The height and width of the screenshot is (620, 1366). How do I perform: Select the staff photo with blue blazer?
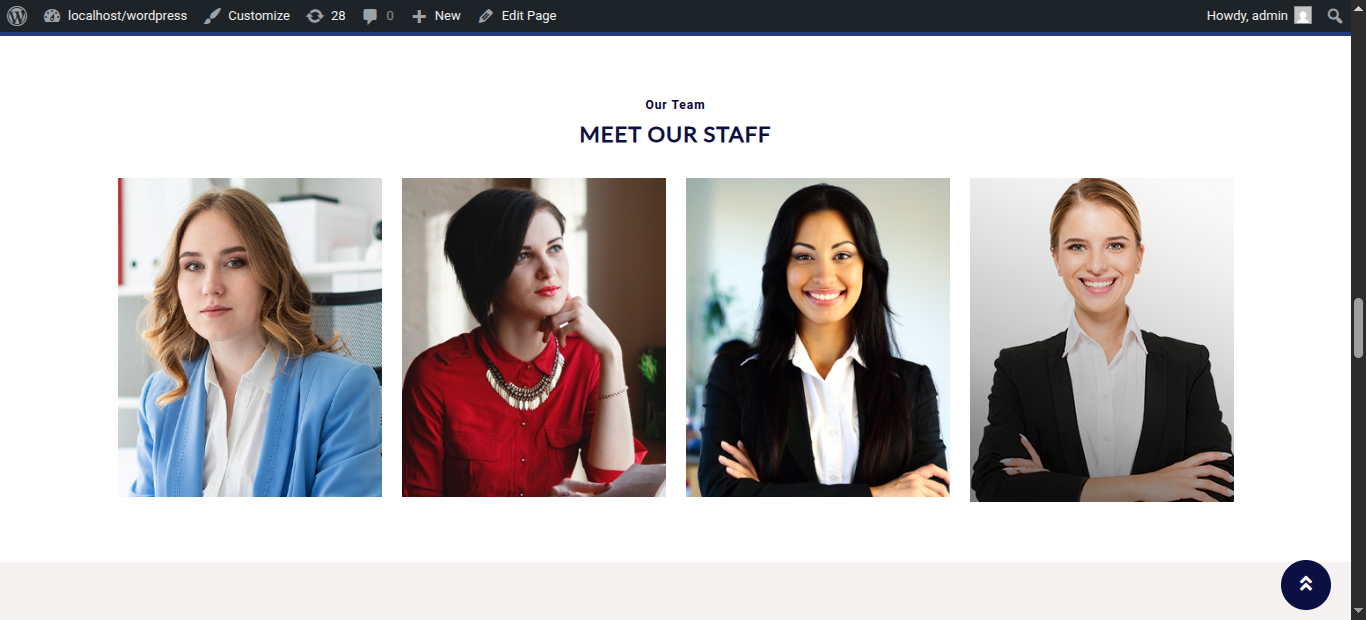[250, 338]
